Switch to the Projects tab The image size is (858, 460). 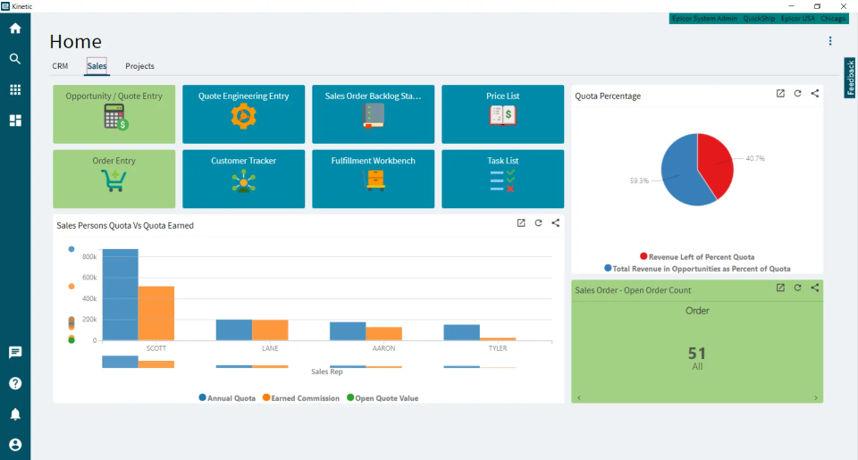pos(140,66)
